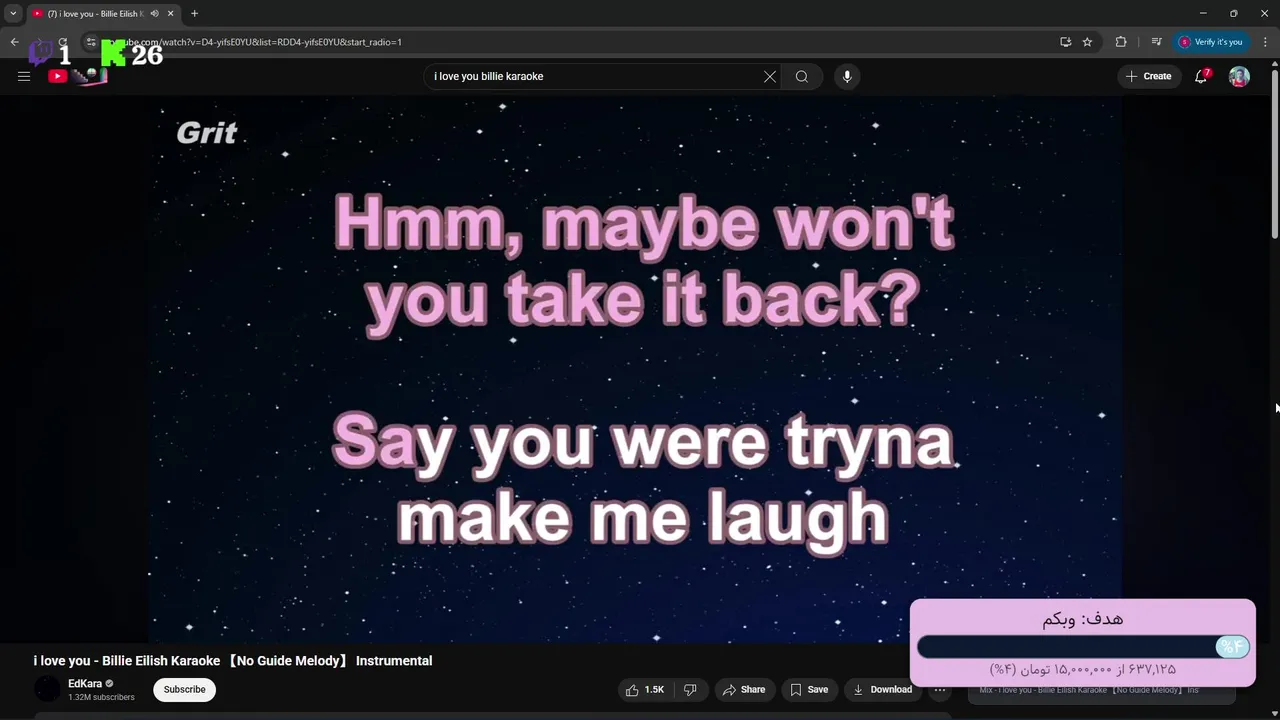Like the video (1.5K thumbs up)
The height and width of the screenshot is (720, 1280).
645,689
